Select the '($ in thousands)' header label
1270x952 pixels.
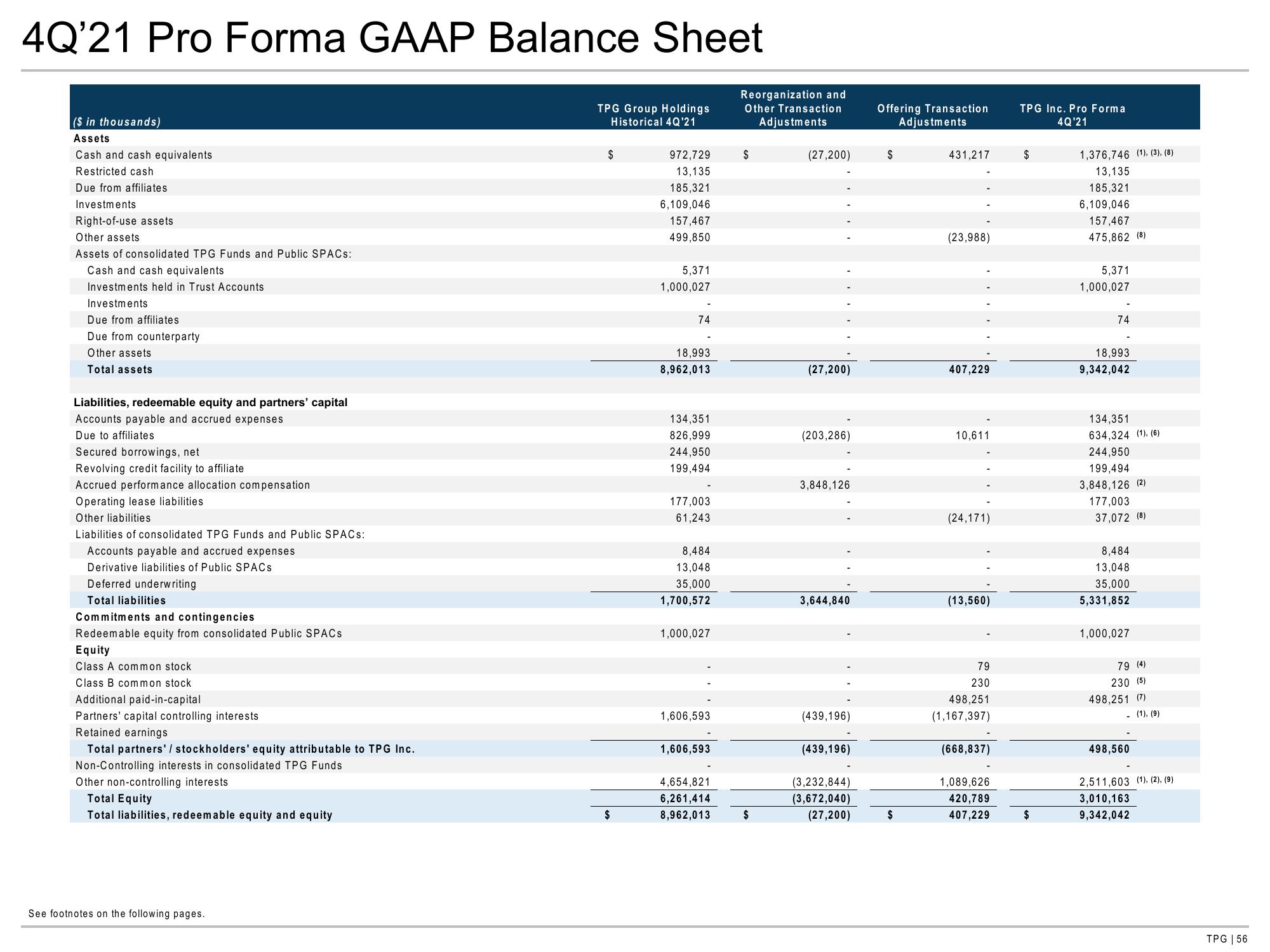click(117, 122)
